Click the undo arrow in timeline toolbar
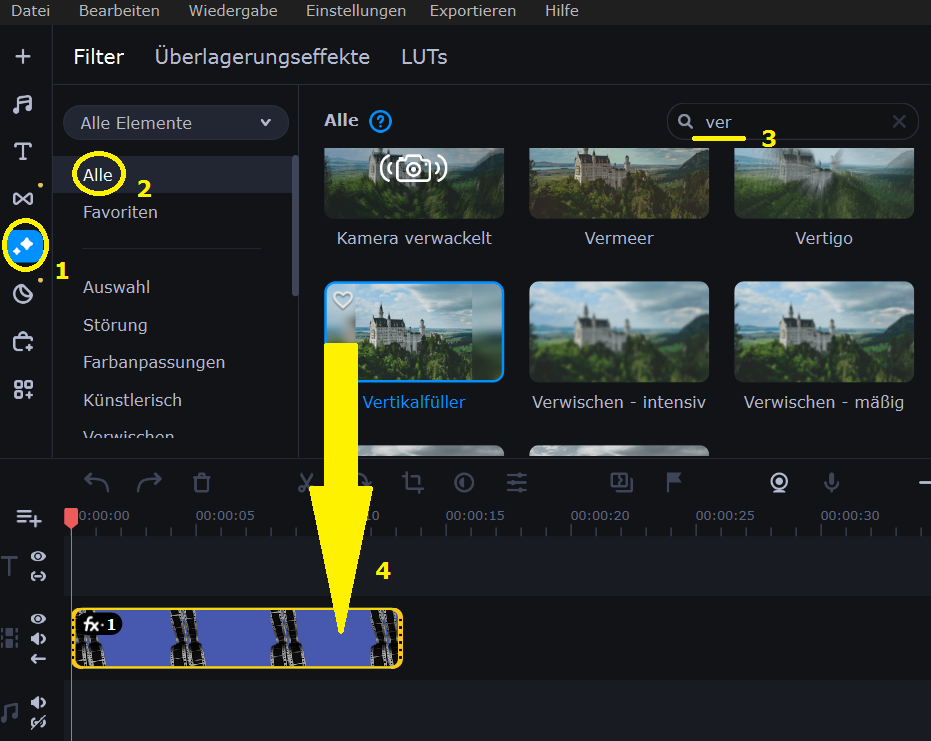The width and height of the screenshot is (931, 741). point(96,482)
